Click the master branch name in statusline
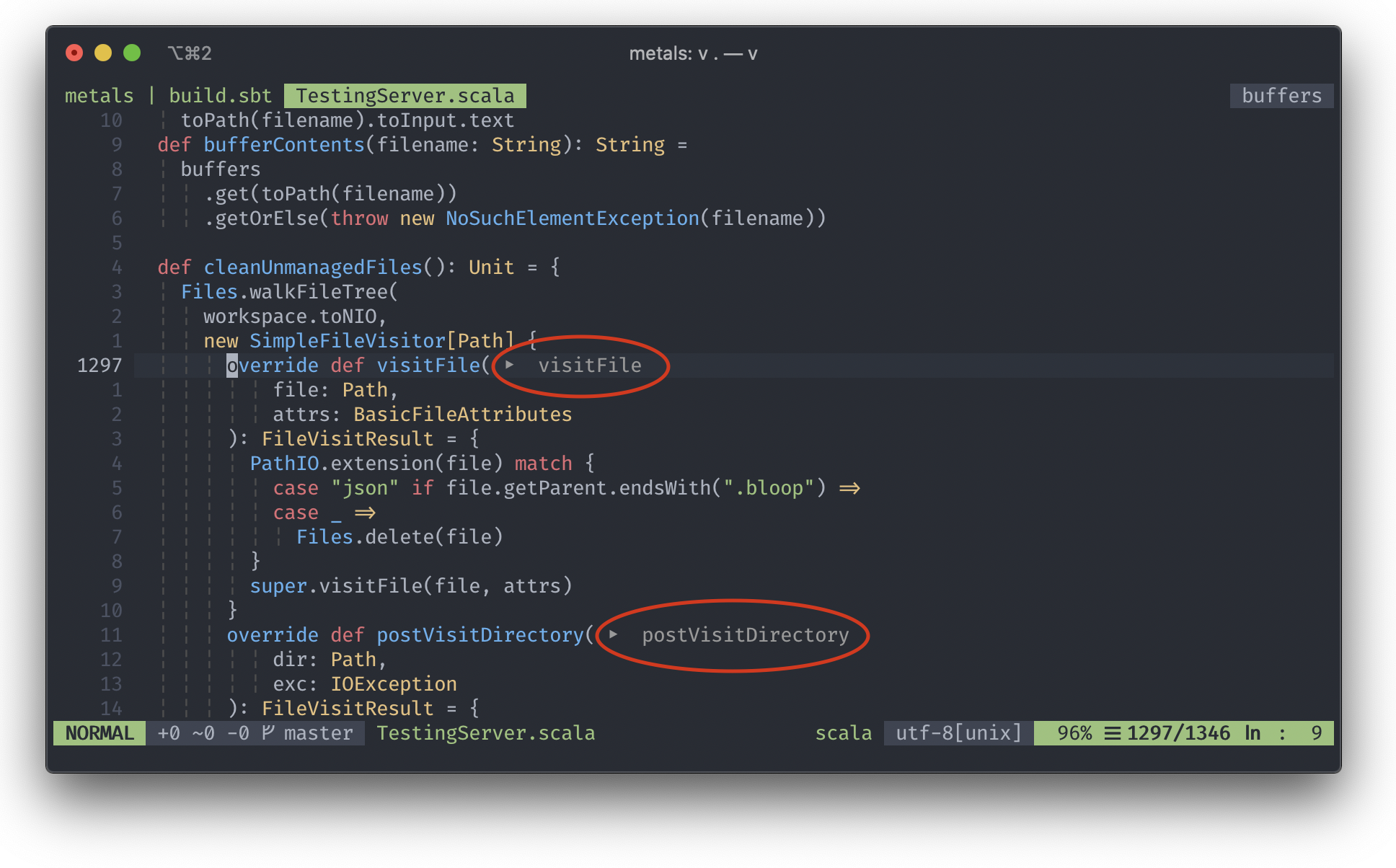The image size is (1396, 868). [x=318, y=733]
